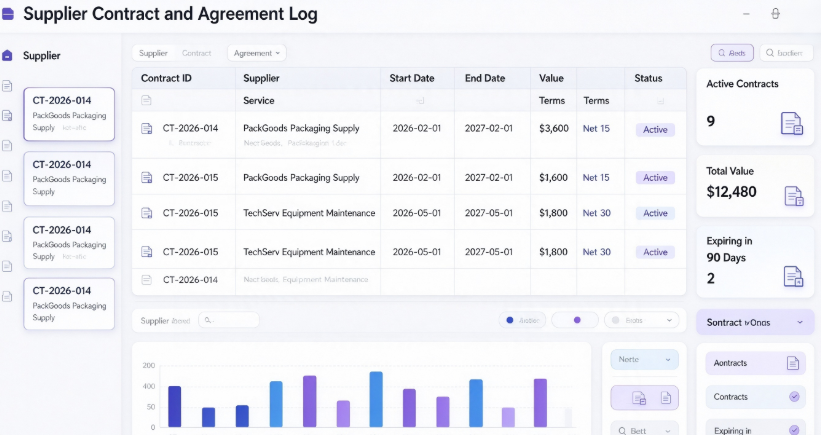The height and width of the screenshot is (435, 821).
Task: Click the $1,600 value cell
Action: pos(553,177)
